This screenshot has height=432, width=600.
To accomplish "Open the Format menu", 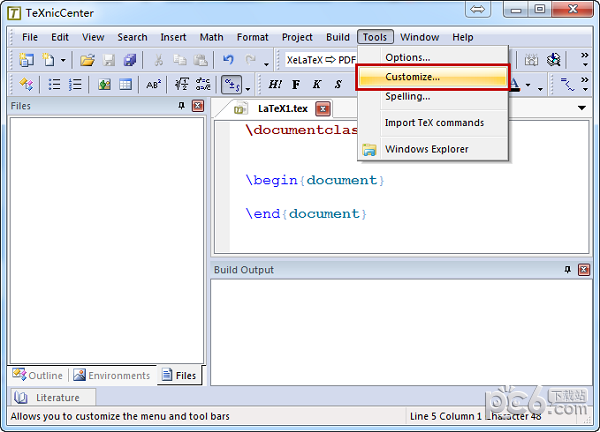I will (x=253, y=37).
